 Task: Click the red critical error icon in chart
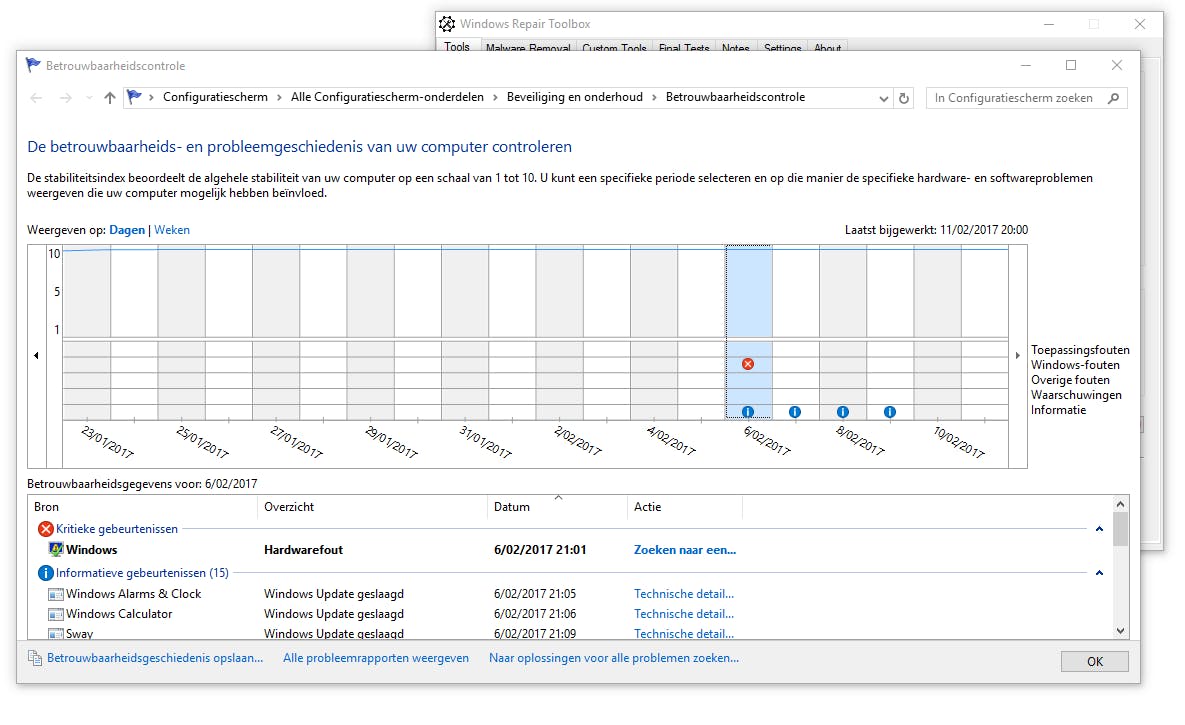(747, 364)
